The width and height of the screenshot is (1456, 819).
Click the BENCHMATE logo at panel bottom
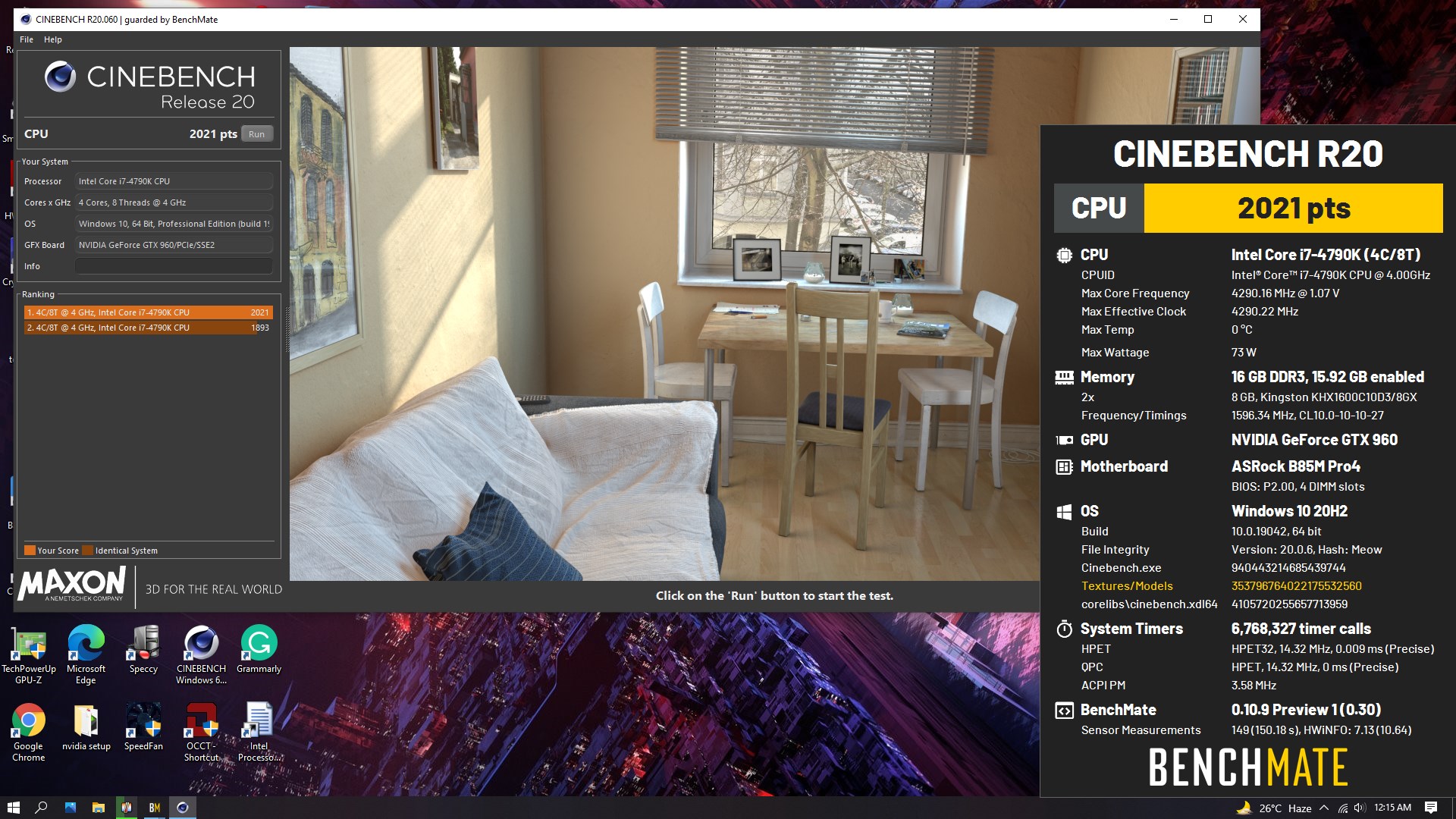(x=1247, y=767)
